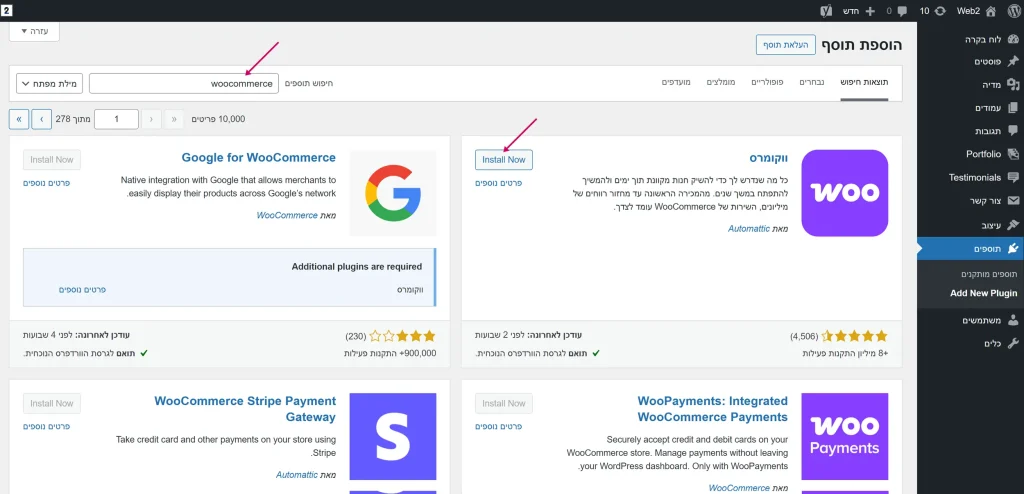Switch to the מומלצים tab
The width and height of the screenshot is (1024, 494).
[721, 83]
